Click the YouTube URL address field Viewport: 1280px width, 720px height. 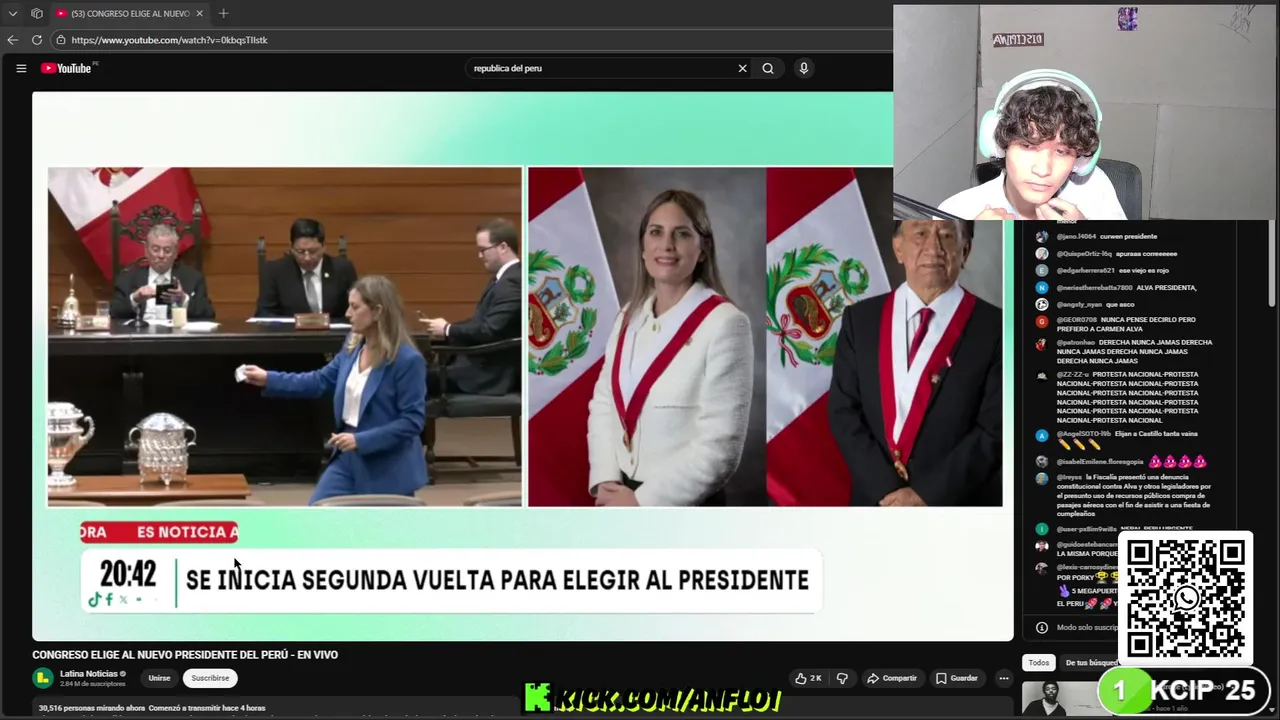coord(169,40)
